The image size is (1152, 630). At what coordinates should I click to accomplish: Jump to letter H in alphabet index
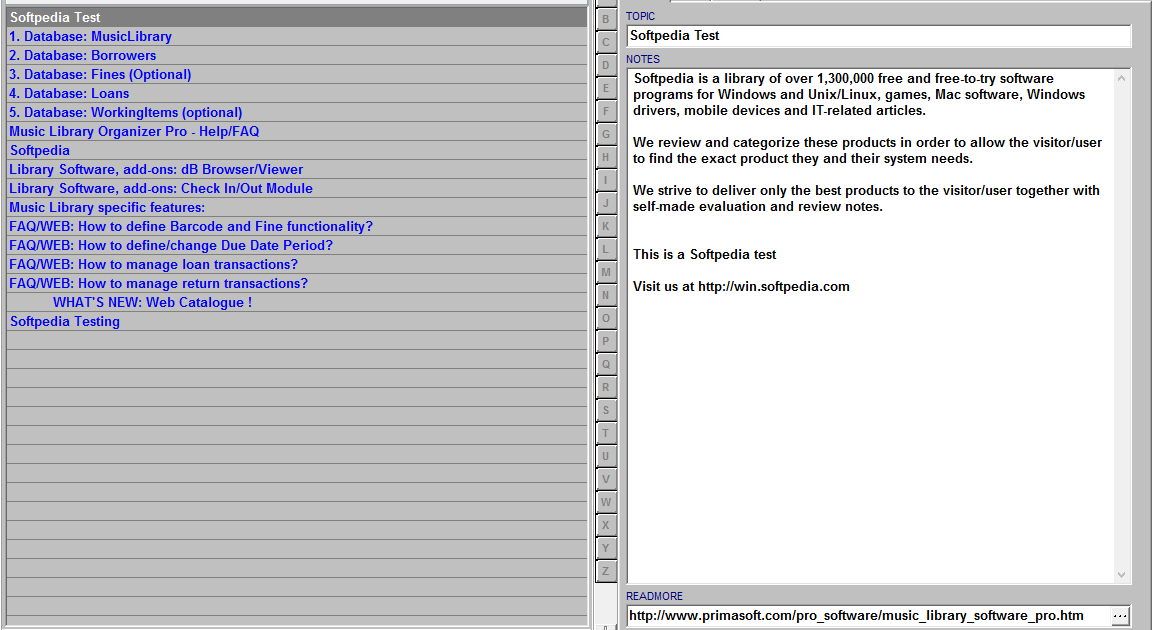click(x=606, y=157)
